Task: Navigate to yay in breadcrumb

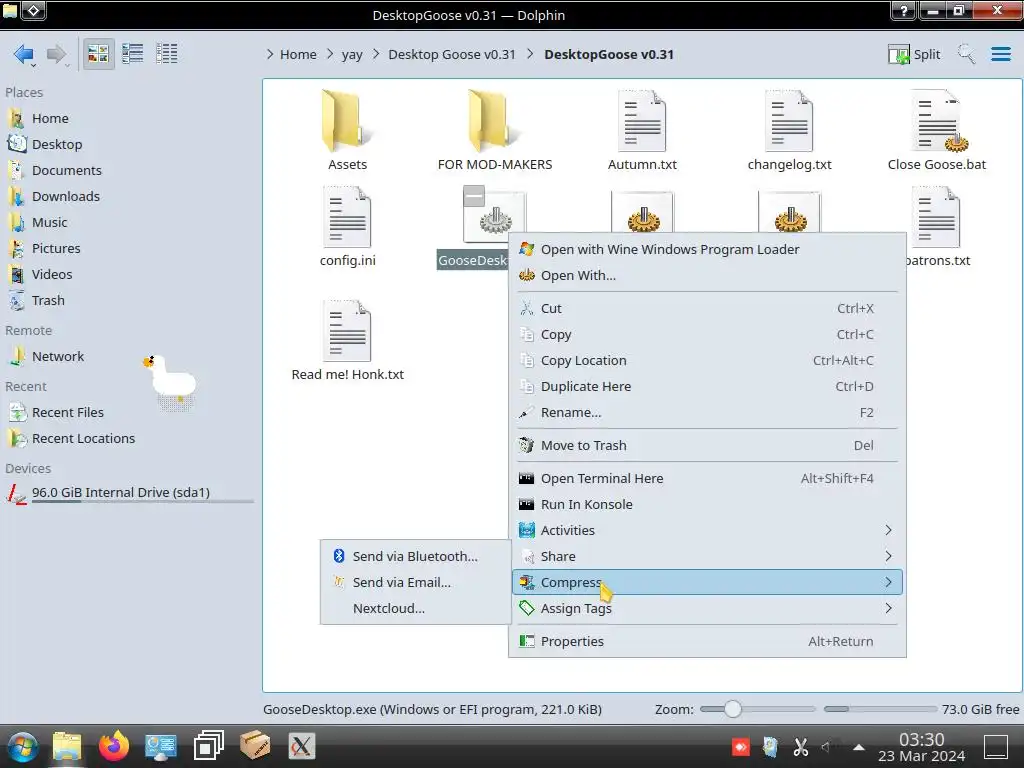Action: (x=352, y=54)
